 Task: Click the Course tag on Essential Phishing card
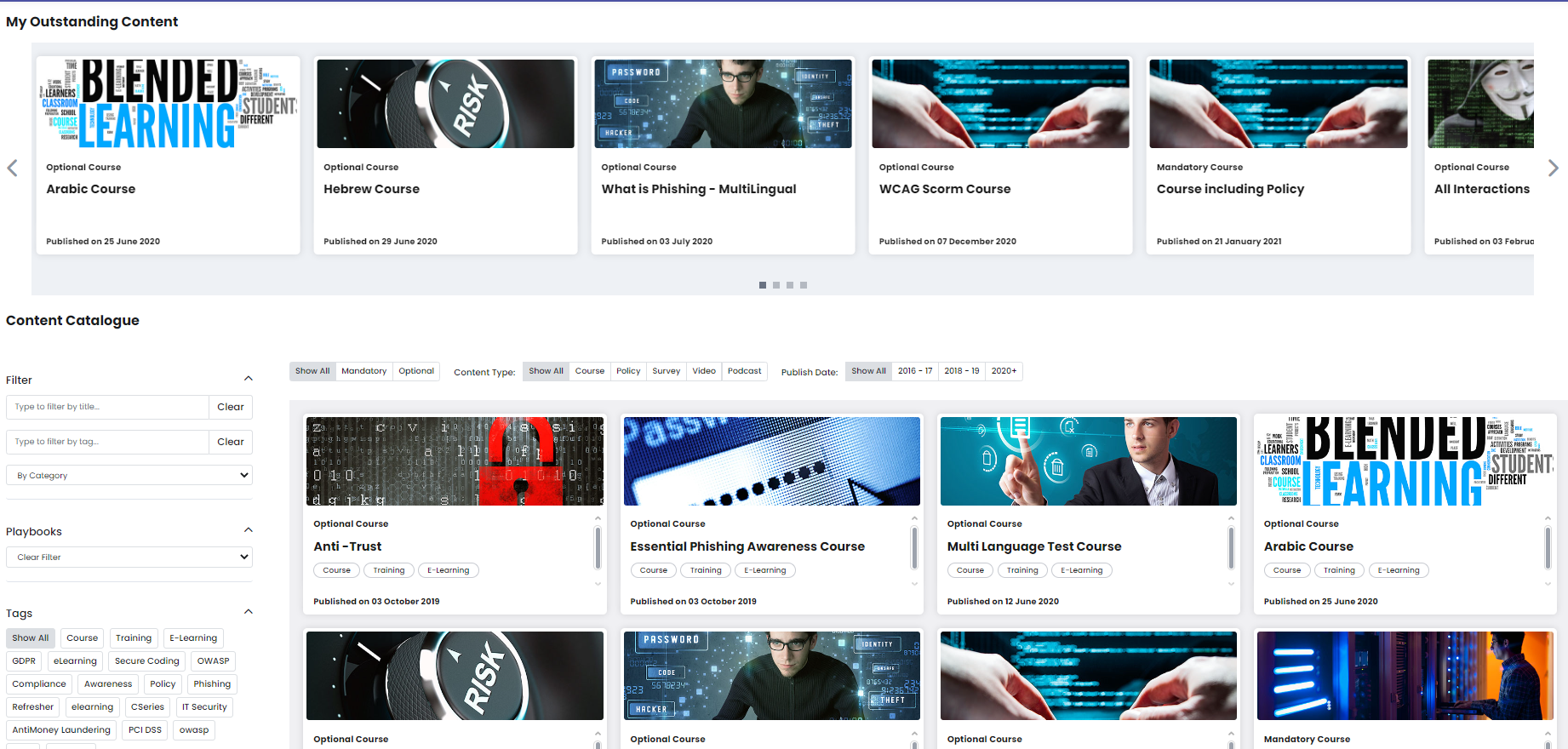654,570
